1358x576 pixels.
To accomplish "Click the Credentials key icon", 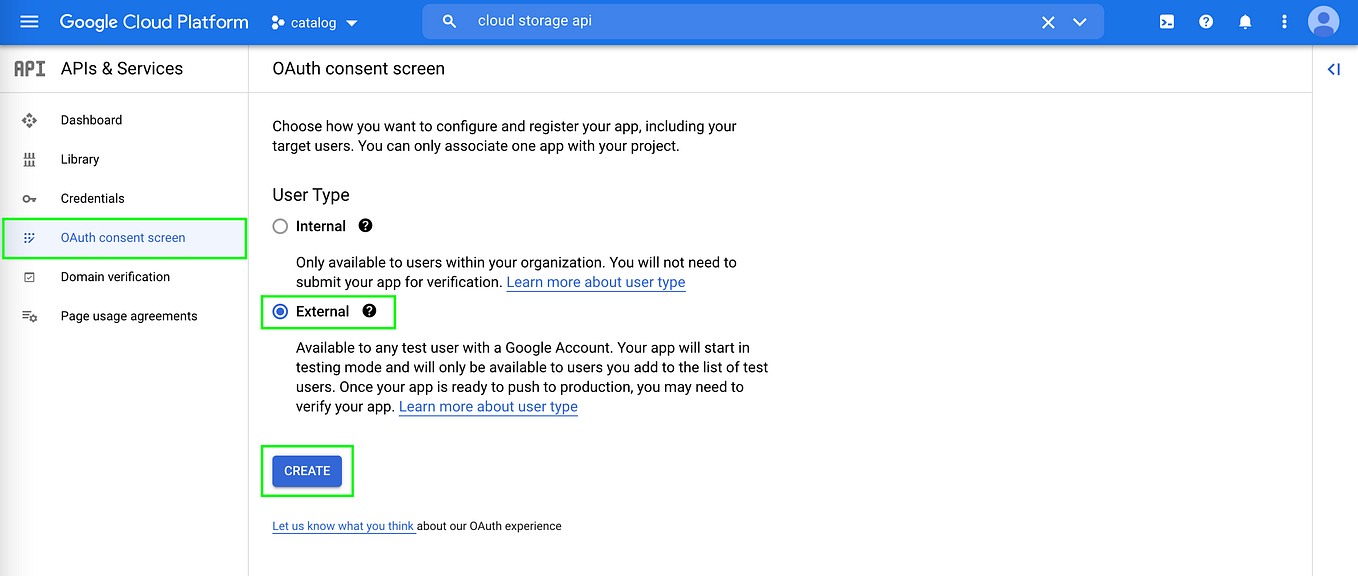I will [30, 198].
